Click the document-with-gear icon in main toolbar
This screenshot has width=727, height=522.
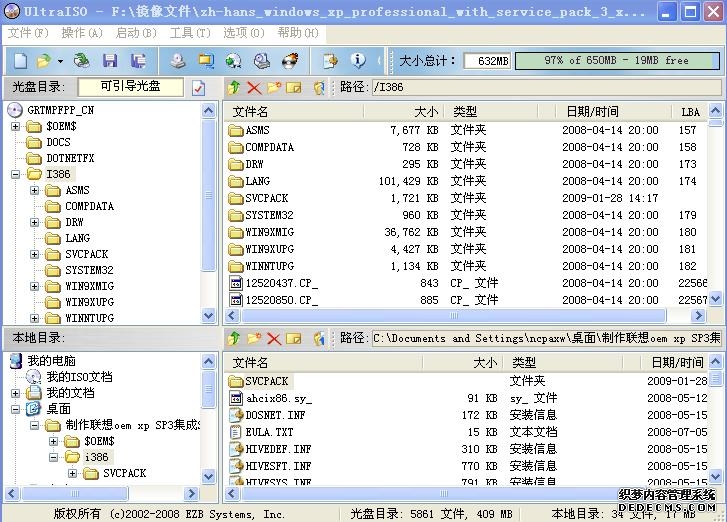[x=330, y=61]
